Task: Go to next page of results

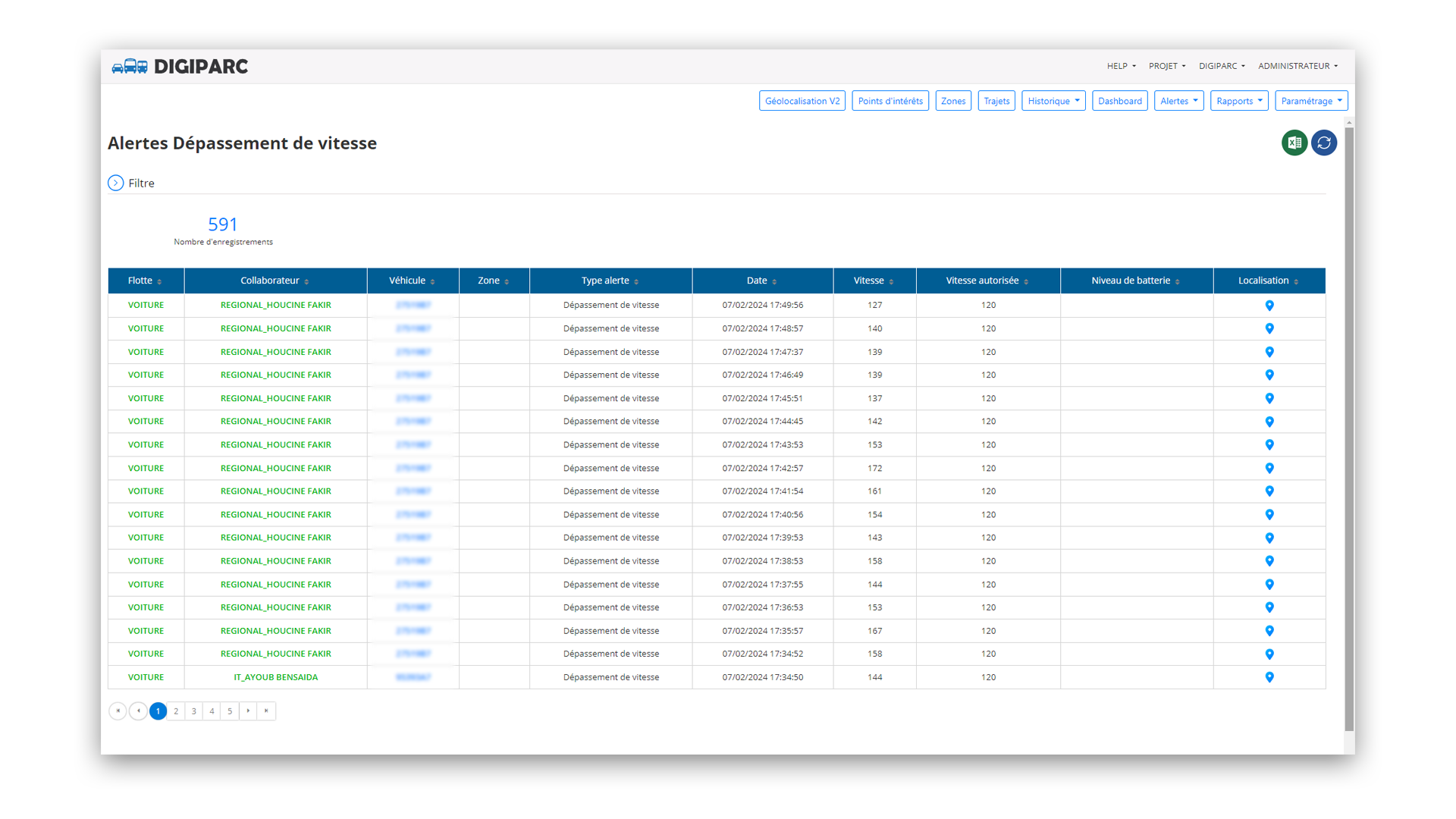Action: click(x=248, y=711)
